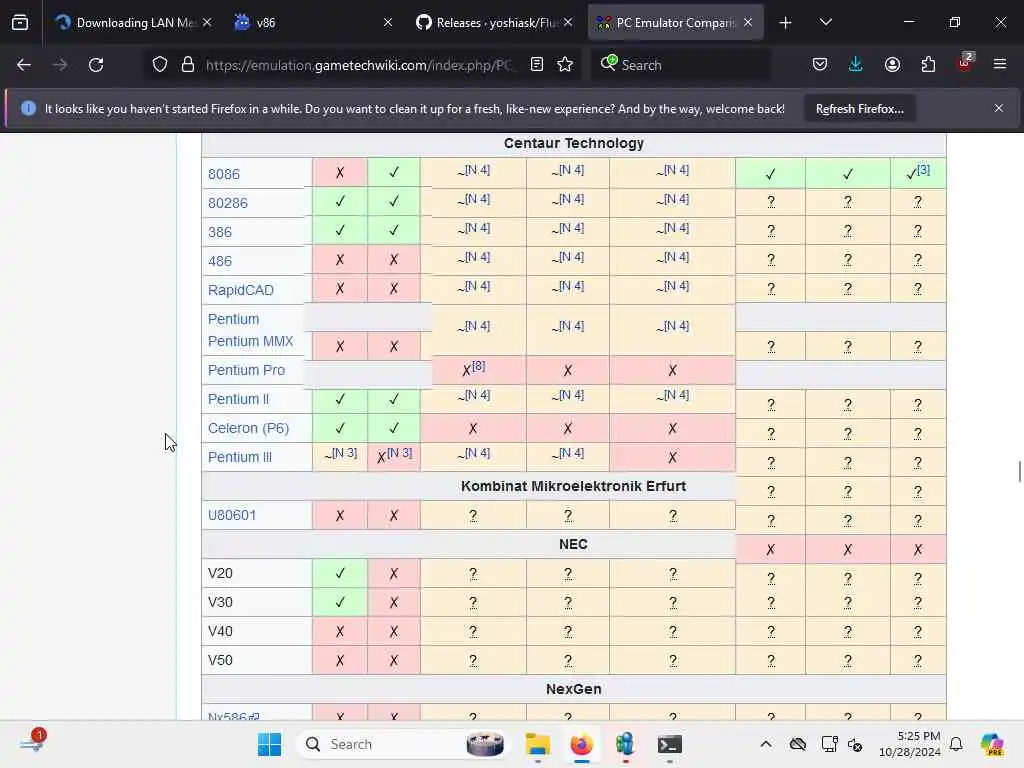Open the Pentium II link
This screenshot has height=768, width=1024.
[238, 399]
